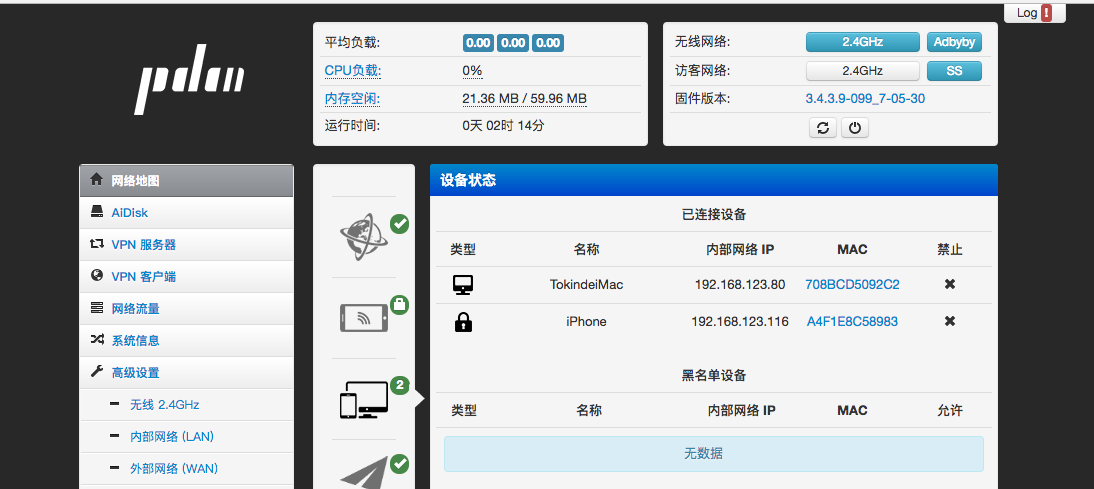Click the pdcn logo
This screenshot has width=1094, height=489.
coord(190,86)
